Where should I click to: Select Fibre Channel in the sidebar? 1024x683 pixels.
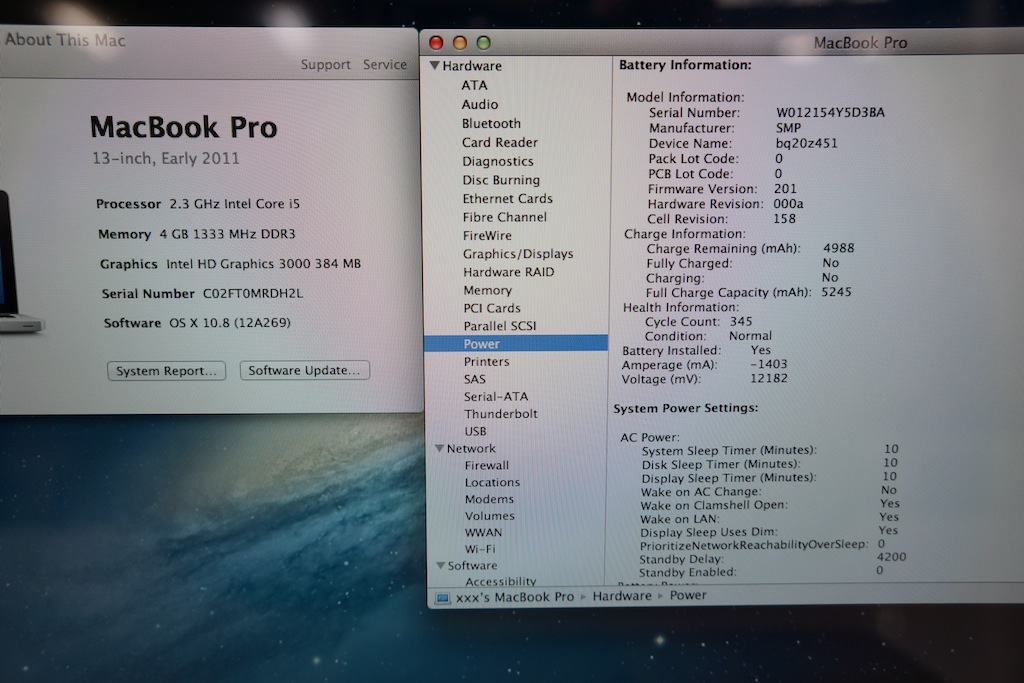coord(505,217)
